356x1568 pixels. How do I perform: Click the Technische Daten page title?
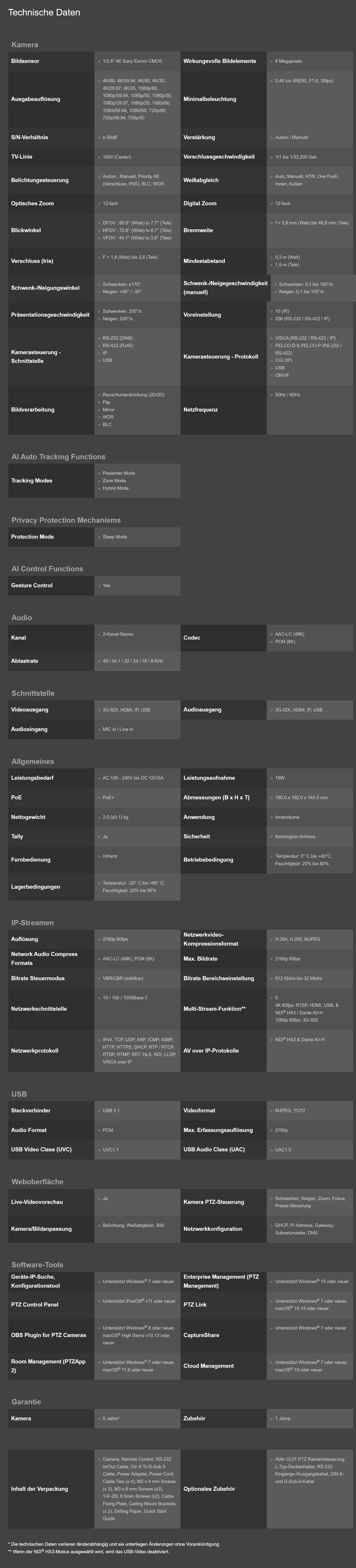(44, 12)
